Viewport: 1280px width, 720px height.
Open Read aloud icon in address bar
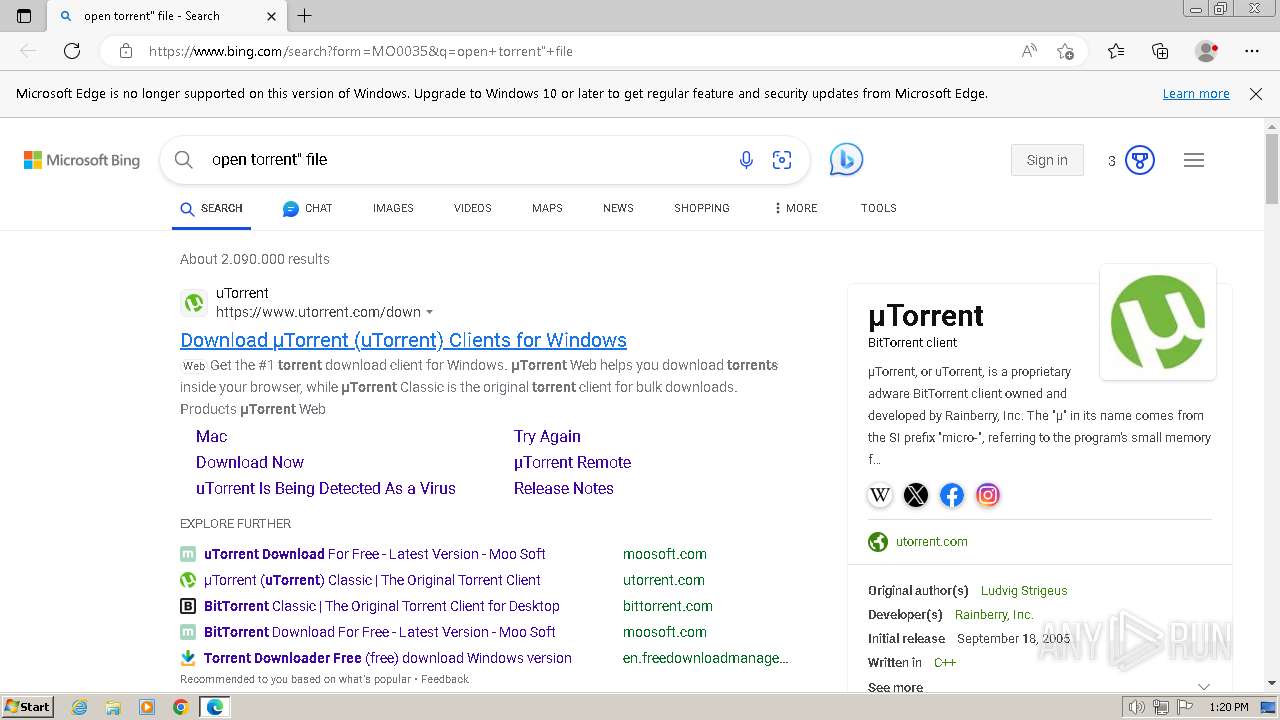click(x=1029, y=51)
